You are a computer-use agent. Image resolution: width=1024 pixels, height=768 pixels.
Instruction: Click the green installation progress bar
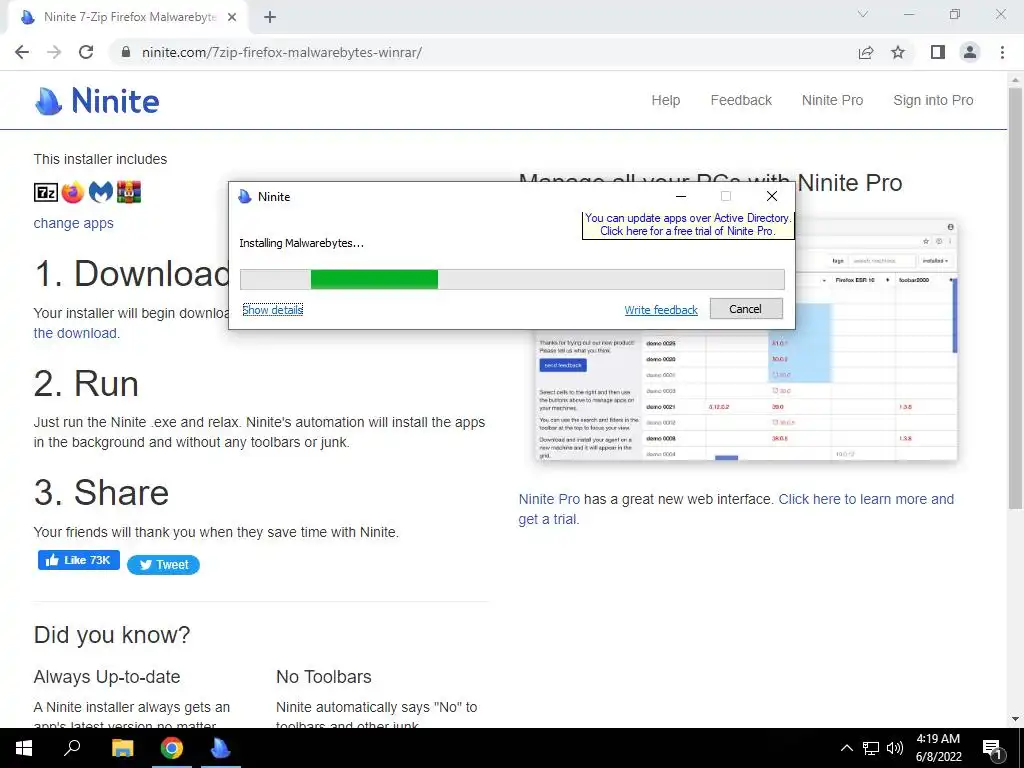374,279
